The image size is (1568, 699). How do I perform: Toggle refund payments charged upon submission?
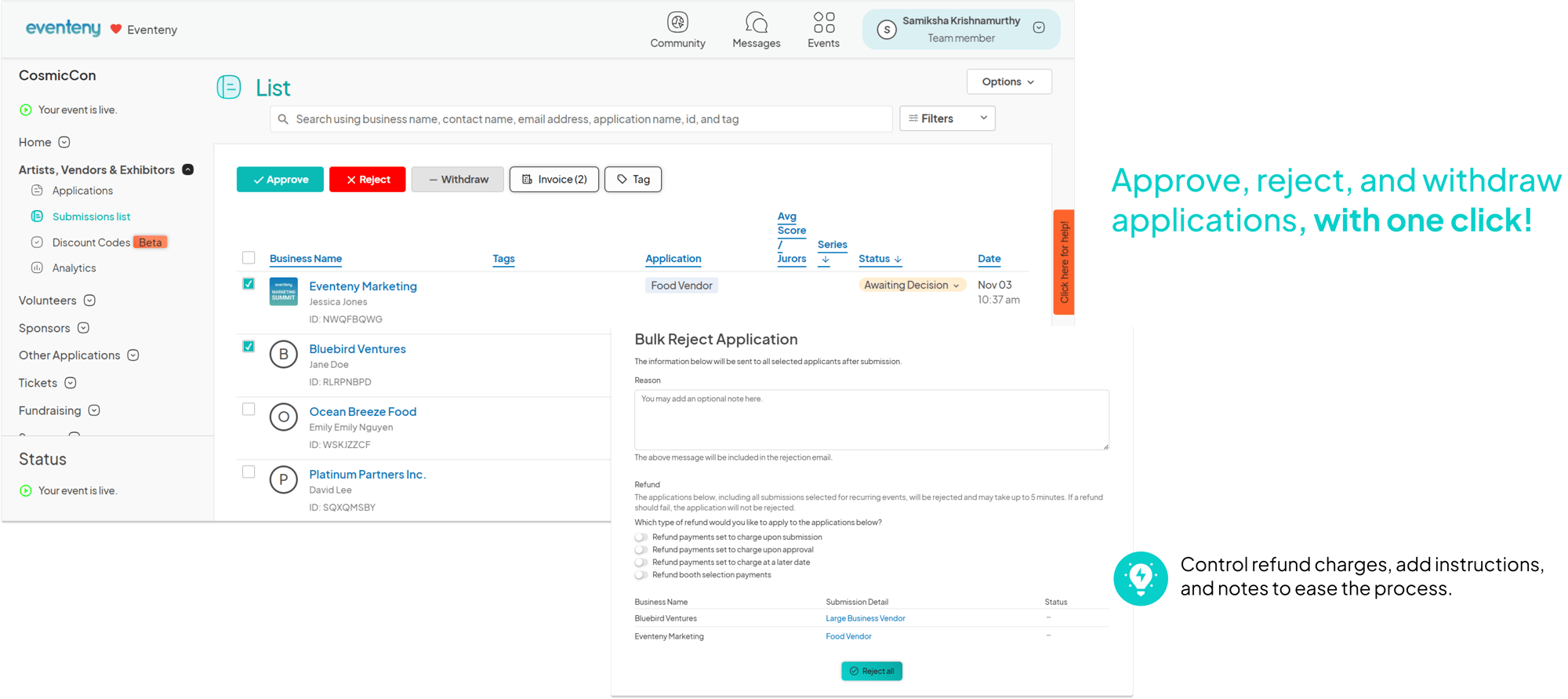(641, 537)
